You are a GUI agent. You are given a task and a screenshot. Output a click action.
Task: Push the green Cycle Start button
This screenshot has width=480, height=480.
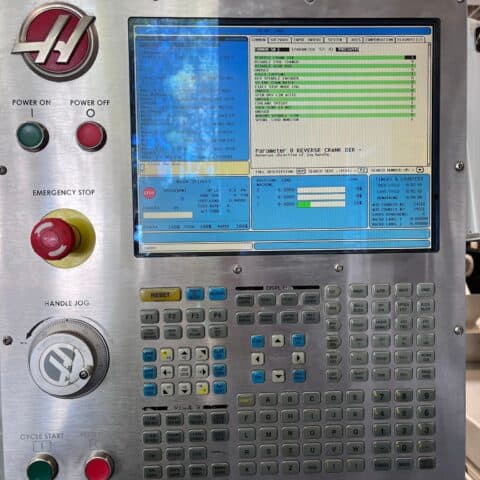click(x=42, y=467)
